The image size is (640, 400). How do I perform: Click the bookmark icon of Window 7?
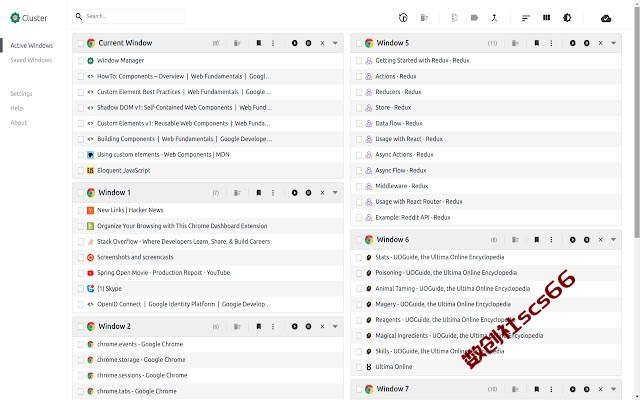[x=536, y=389]
